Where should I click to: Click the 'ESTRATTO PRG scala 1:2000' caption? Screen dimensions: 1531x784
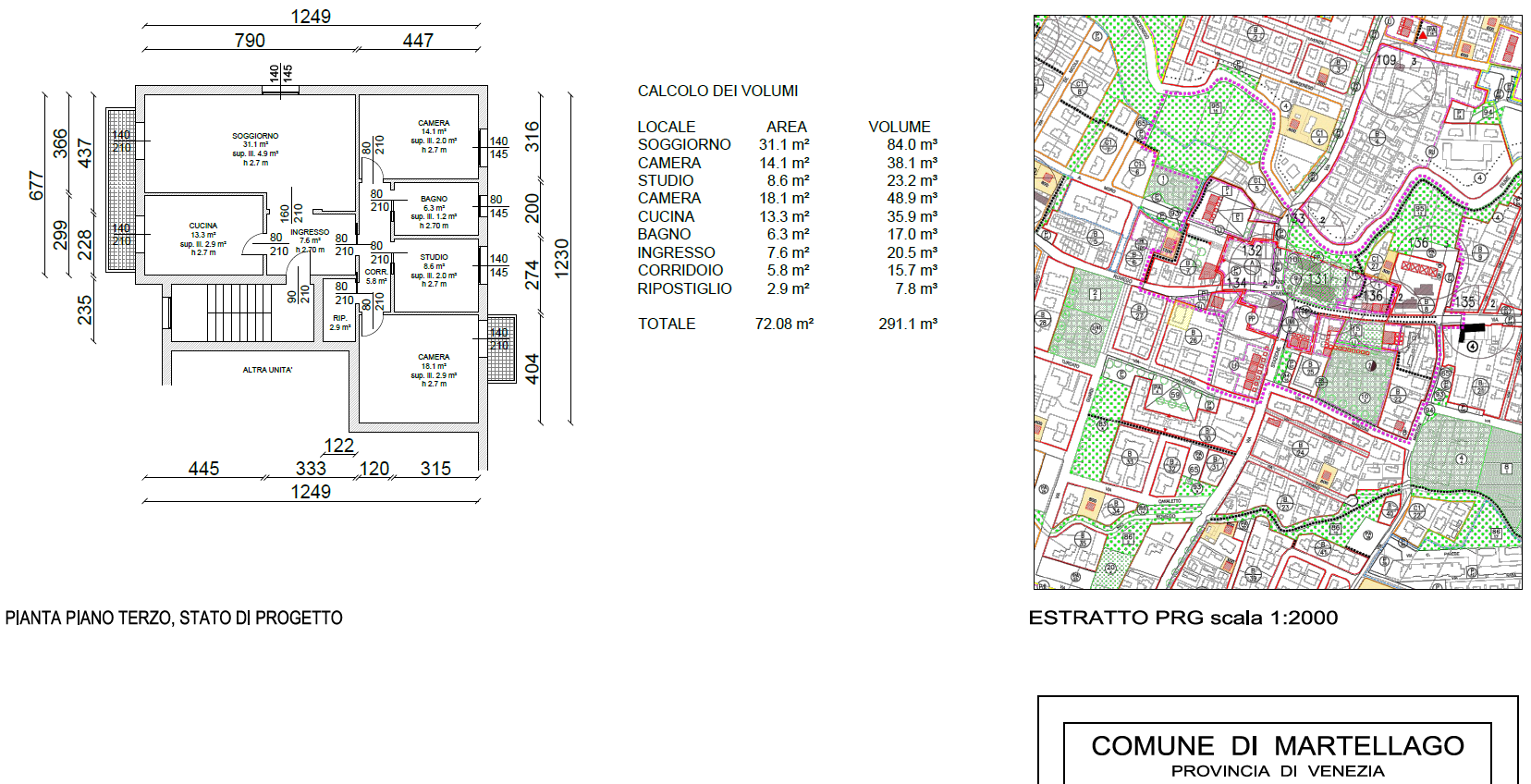tap(1183, 618)
